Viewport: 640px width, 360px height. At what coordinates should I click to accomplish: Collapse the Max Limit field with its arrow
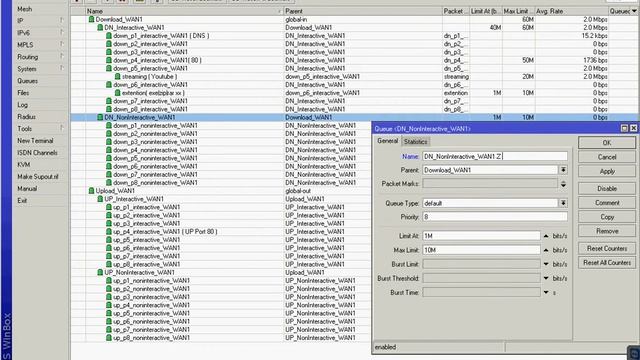(546, 250)
